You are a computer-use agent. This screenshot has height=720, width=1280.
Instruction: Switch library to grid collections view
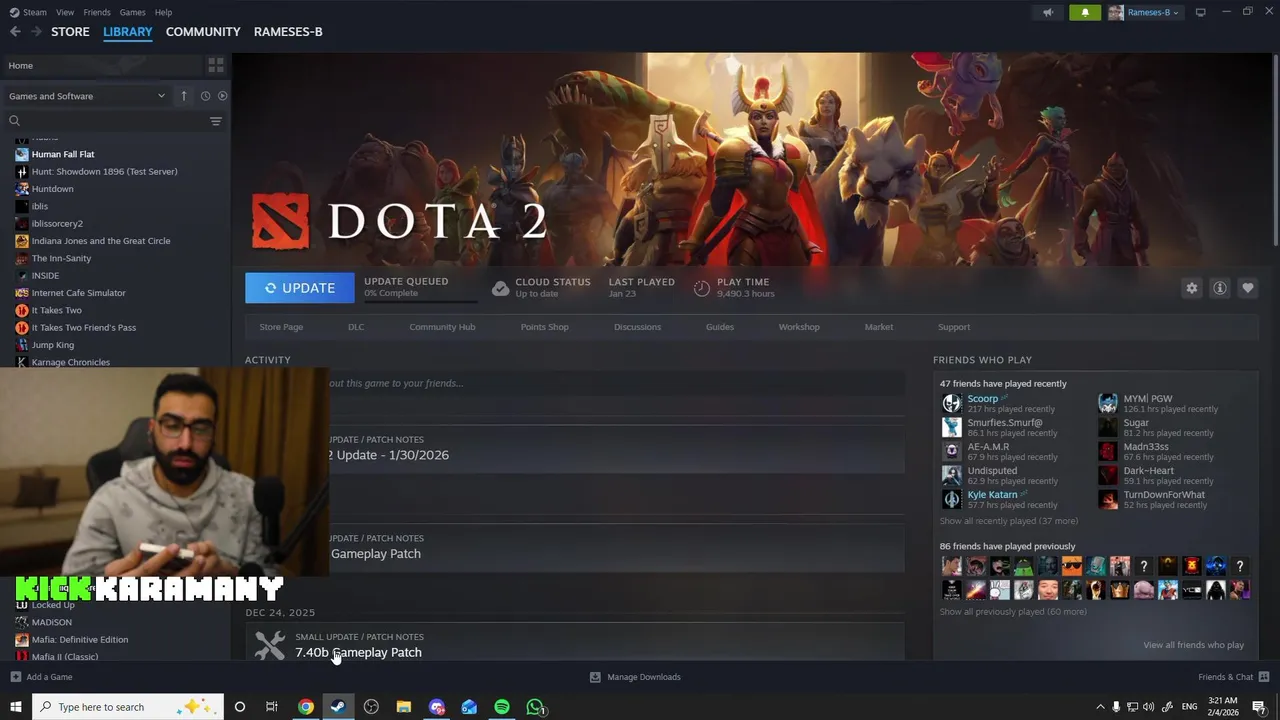[216, 65]
